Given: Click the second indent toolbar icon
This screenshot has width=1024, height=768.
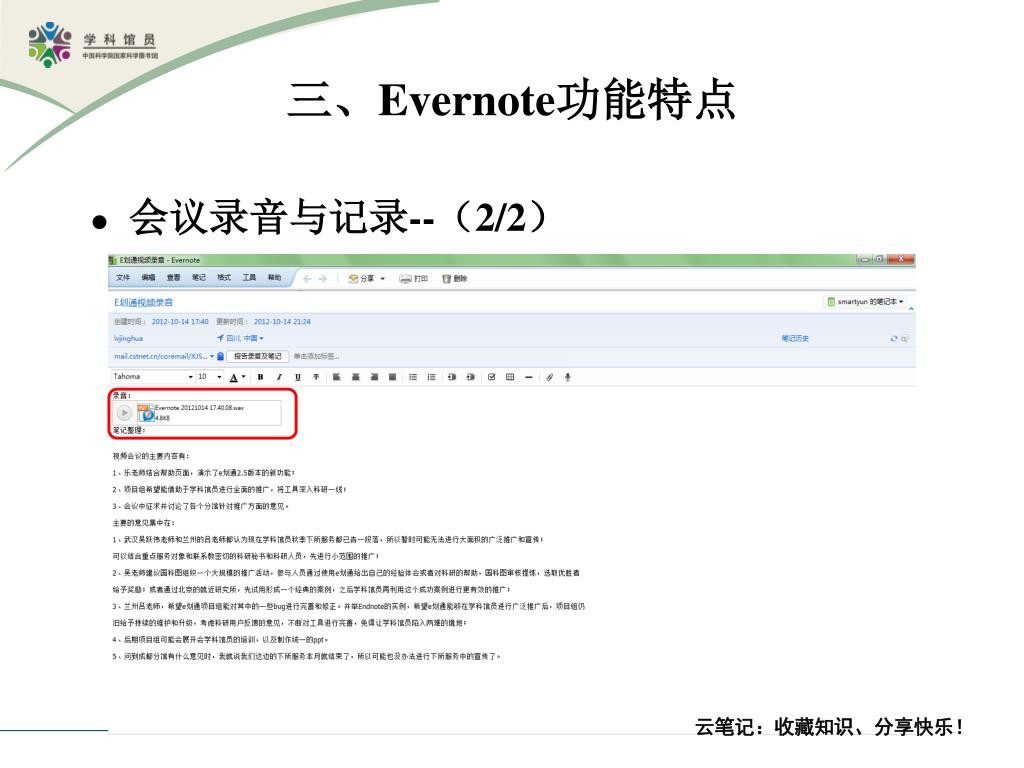Looking at the screenshot, I should click(x=470, y=377).
